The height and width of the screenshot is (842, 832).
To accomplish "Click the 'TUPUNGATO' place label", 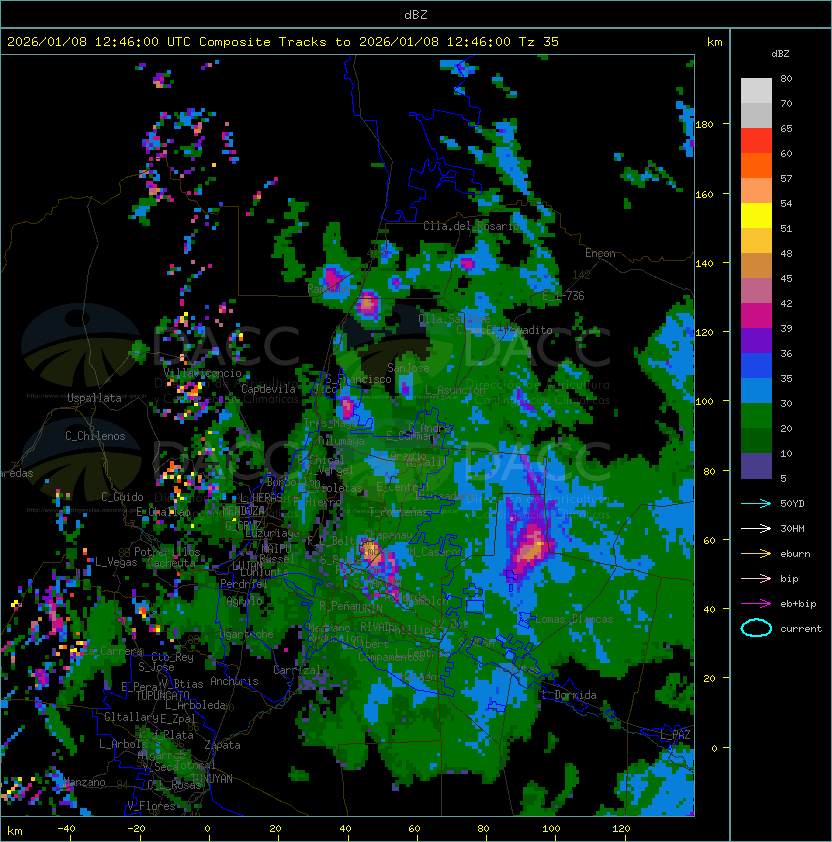I will click(x=162, y=695).
